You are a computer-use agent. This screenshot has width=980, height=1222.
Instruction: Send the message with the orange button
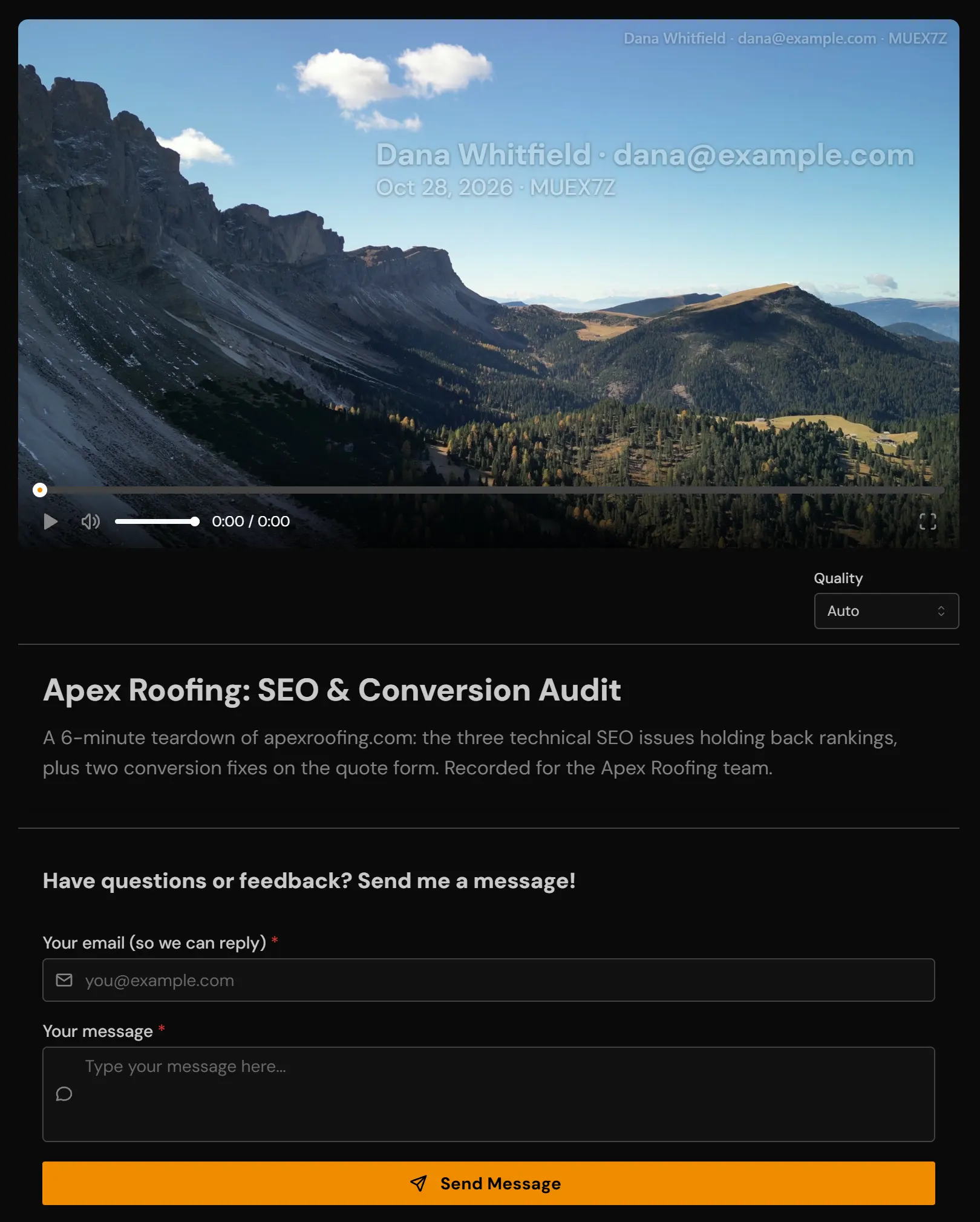tap(489, 1183)
